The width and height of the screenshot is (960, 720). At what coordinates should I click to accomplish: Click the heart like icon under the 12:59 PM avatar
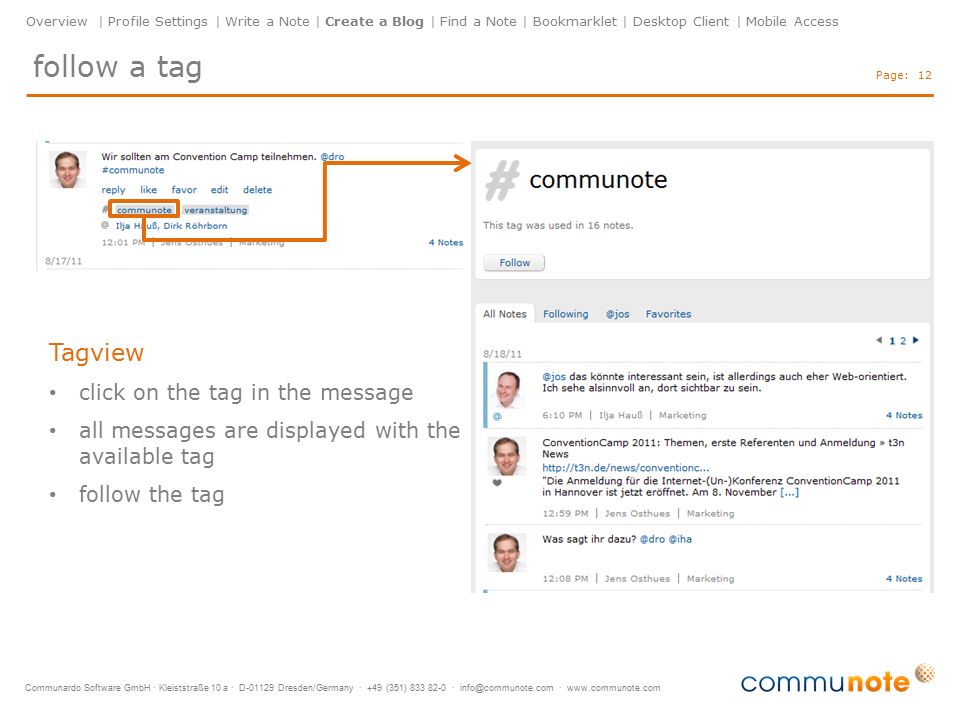tap(497, 482)
